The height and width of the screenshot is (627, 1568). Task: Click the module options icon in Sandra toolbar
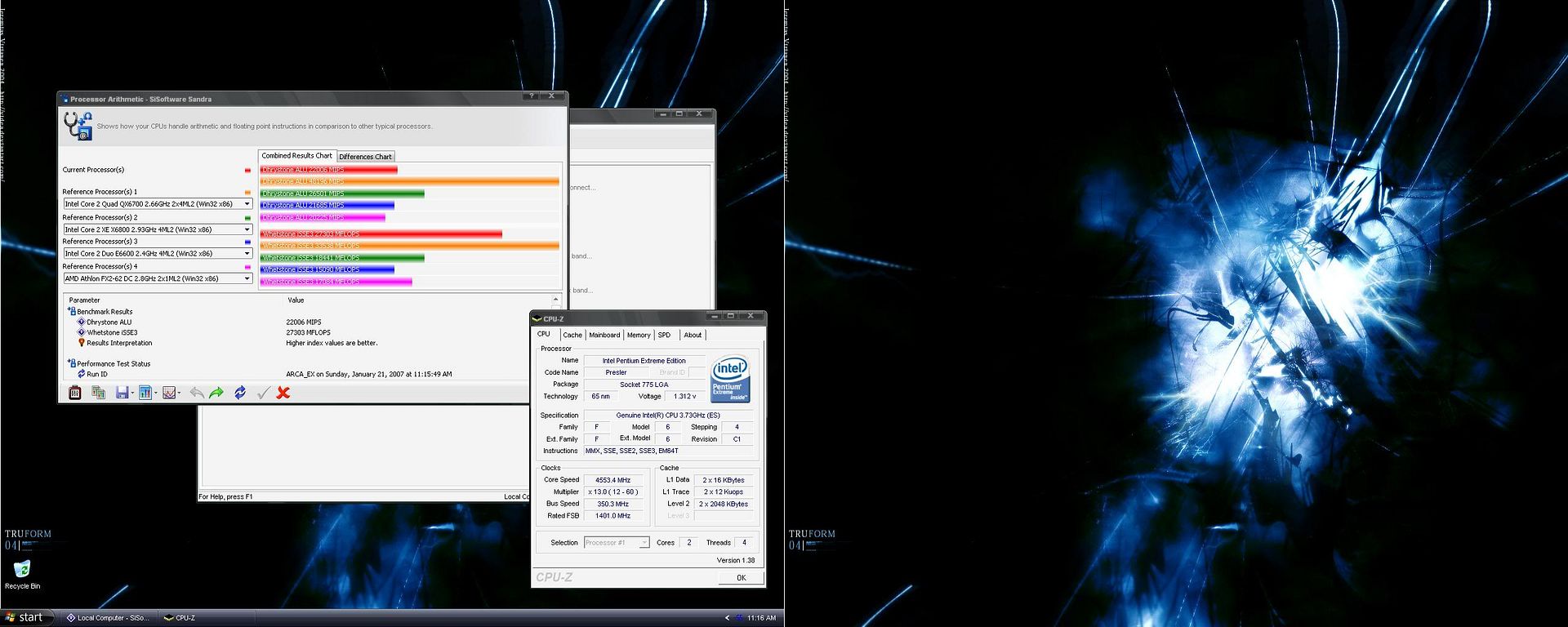pyautogui.click(x=74, y=393)
